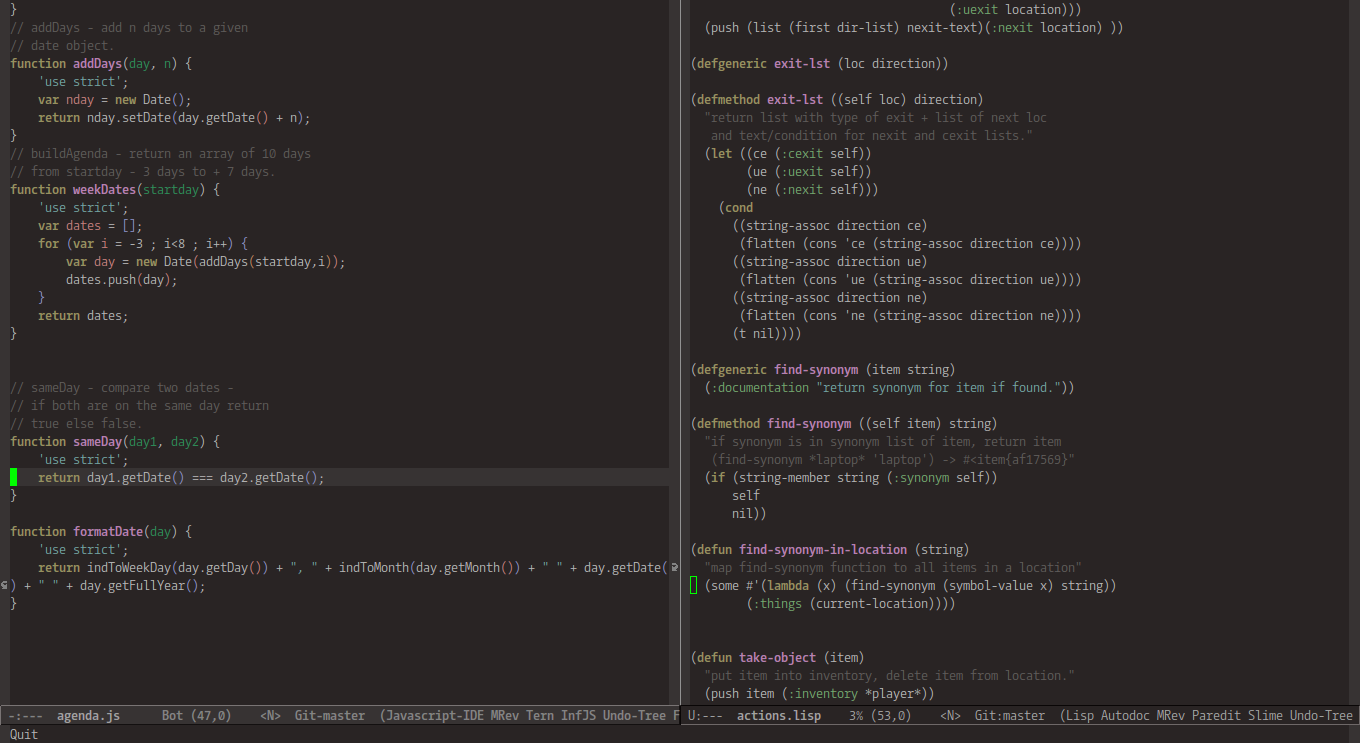The width and height of the screenshot is (1360, 743).
Task: Click the 'defgeneric find-synonym' form
Action: [823, 370]
